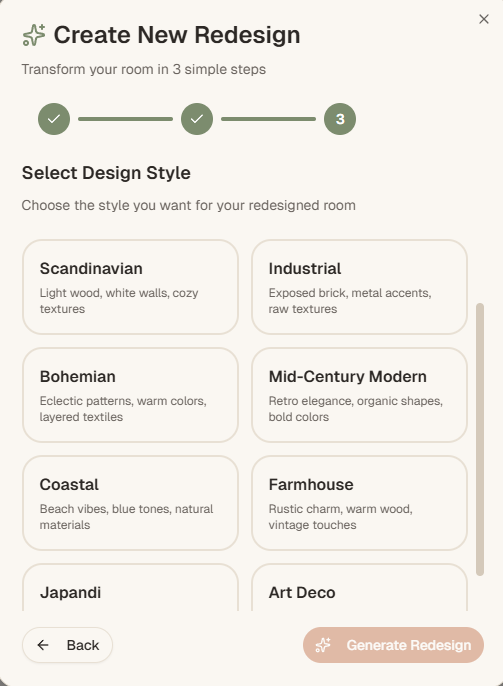Select the Farmhouse style card
This screenshot has height=686, width=503.
point(360,503)
